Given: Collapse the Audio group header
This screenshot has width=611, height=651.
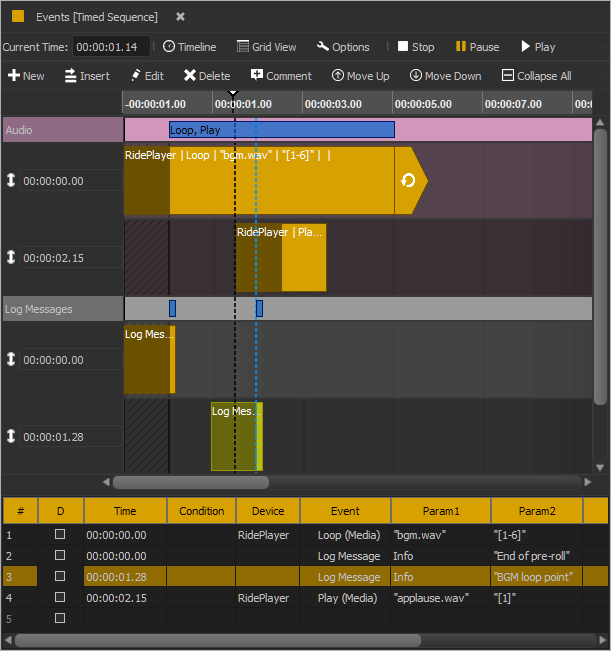Looking at the screenshot, I should click(62, 130).
